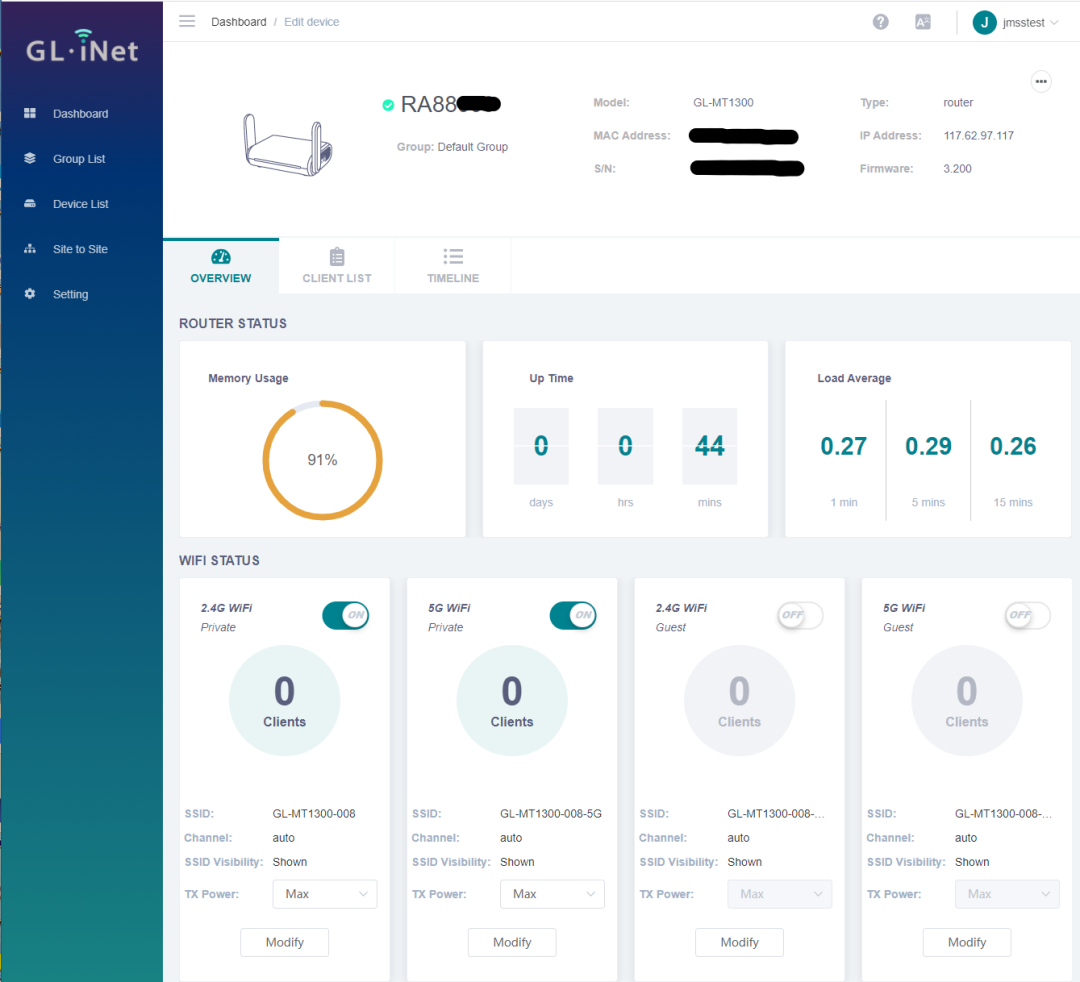Click the Device List router icon
The height and width of the screenshot is (982, 1080).
pos(30,204)
